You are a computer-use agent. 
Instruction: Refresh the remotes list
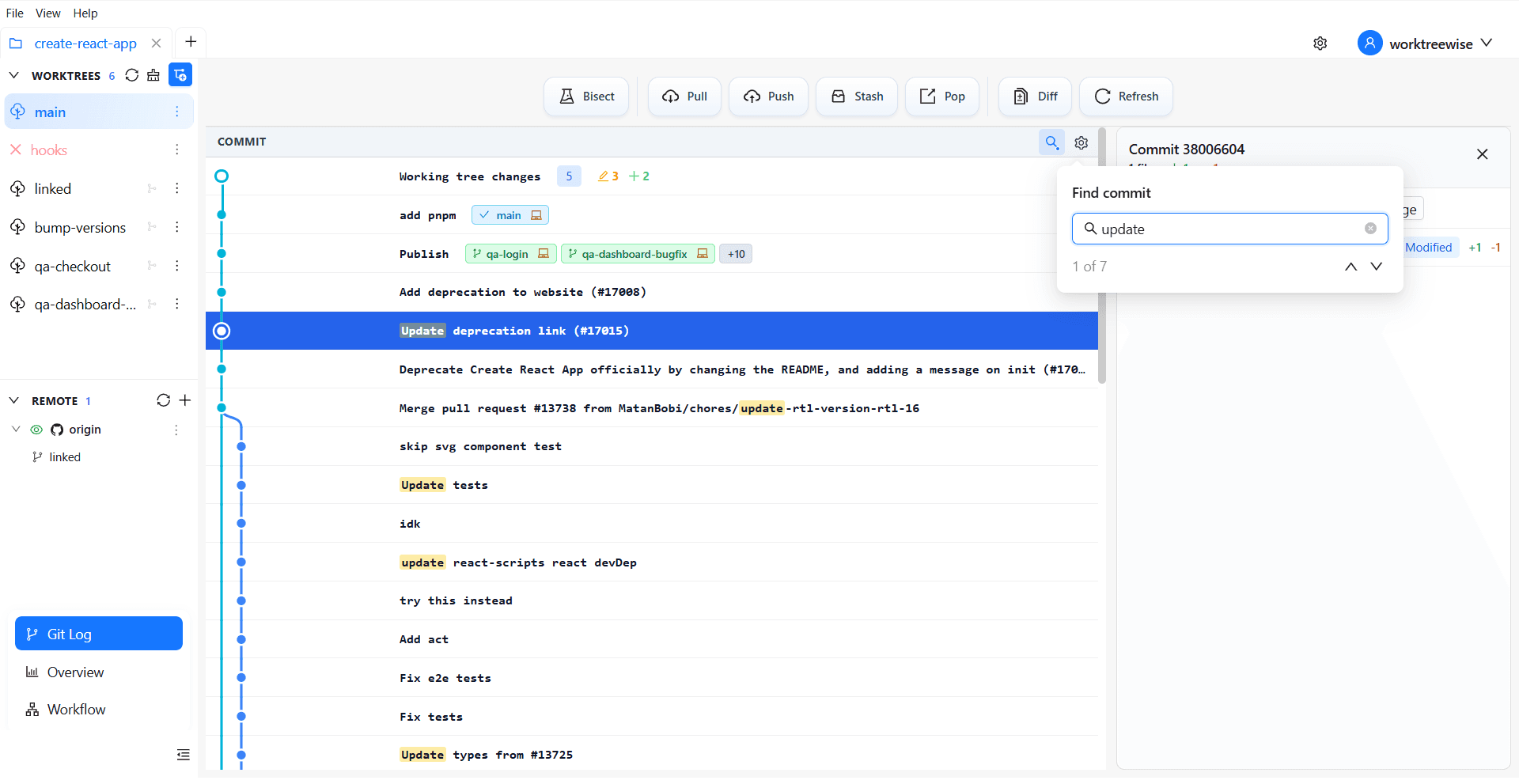click(164, 400)
